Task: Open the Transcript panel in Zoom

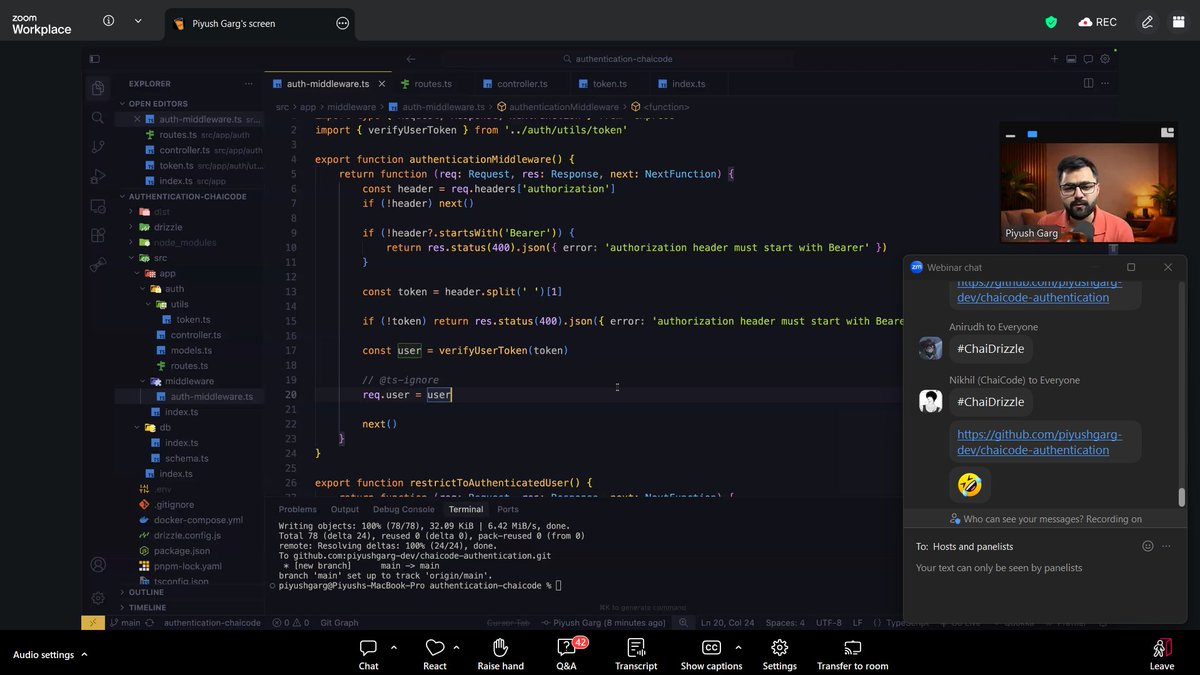Action: click(636, 652)
